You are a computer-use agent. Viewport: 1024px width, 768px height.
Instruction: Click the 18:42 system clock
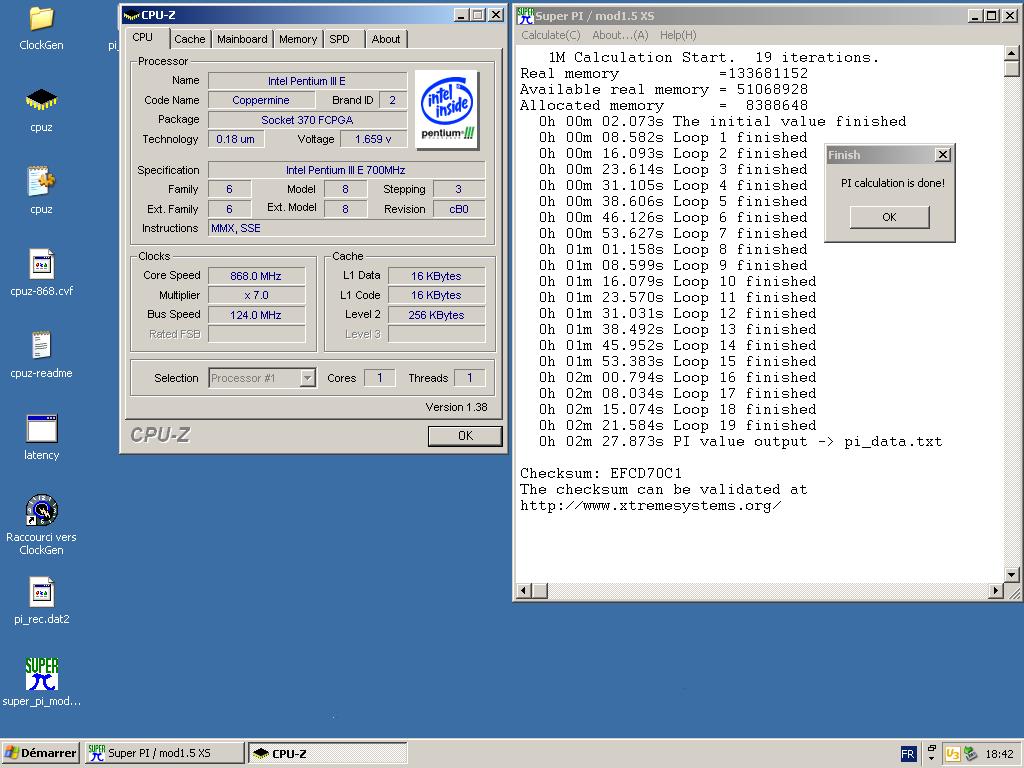point(999,754)
